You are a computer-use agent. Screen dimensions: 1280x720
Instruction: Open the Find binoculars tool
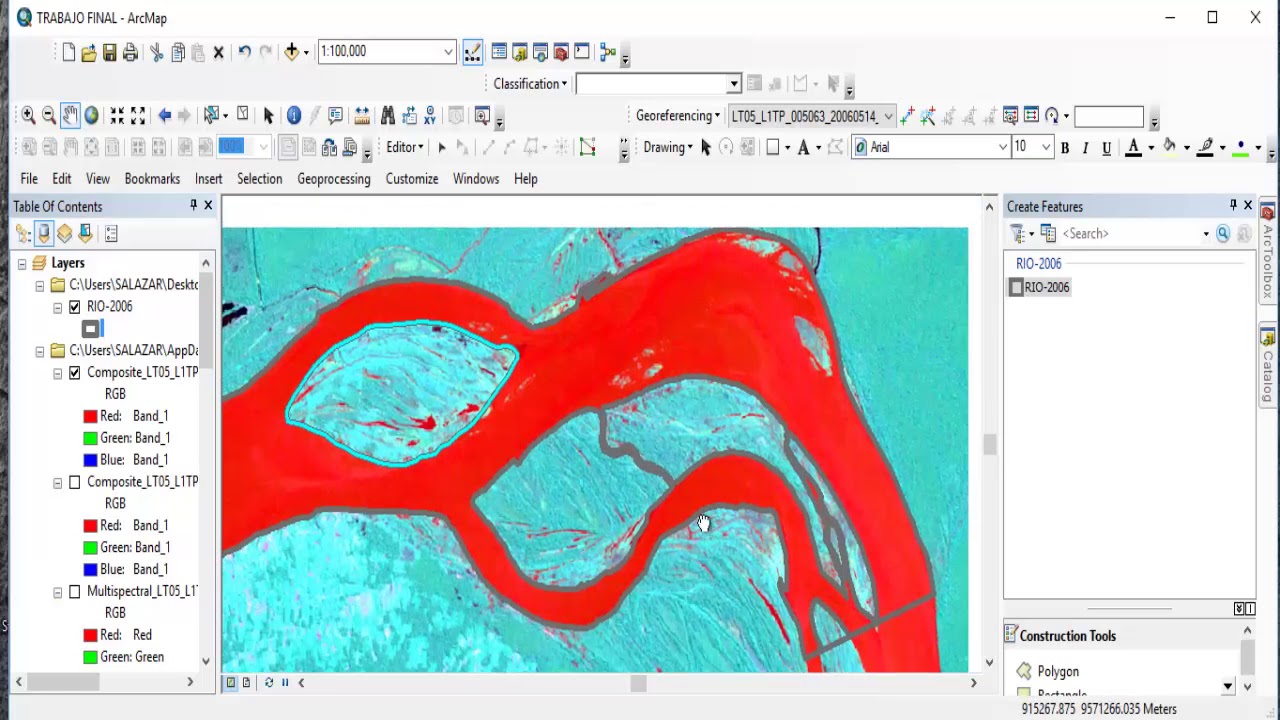(x=388, y=116)
